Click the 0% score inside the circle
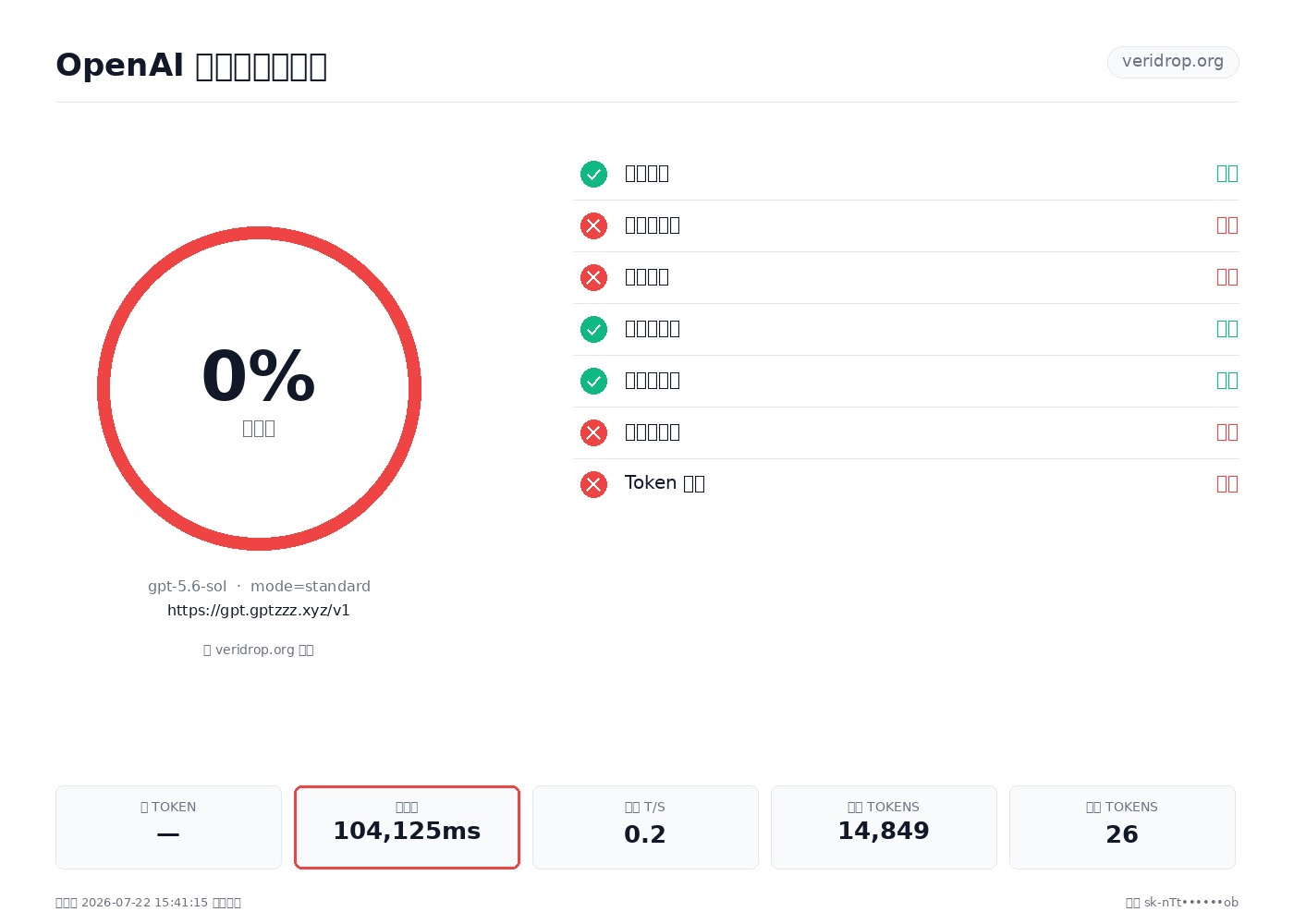 click(x=259, y=376)
